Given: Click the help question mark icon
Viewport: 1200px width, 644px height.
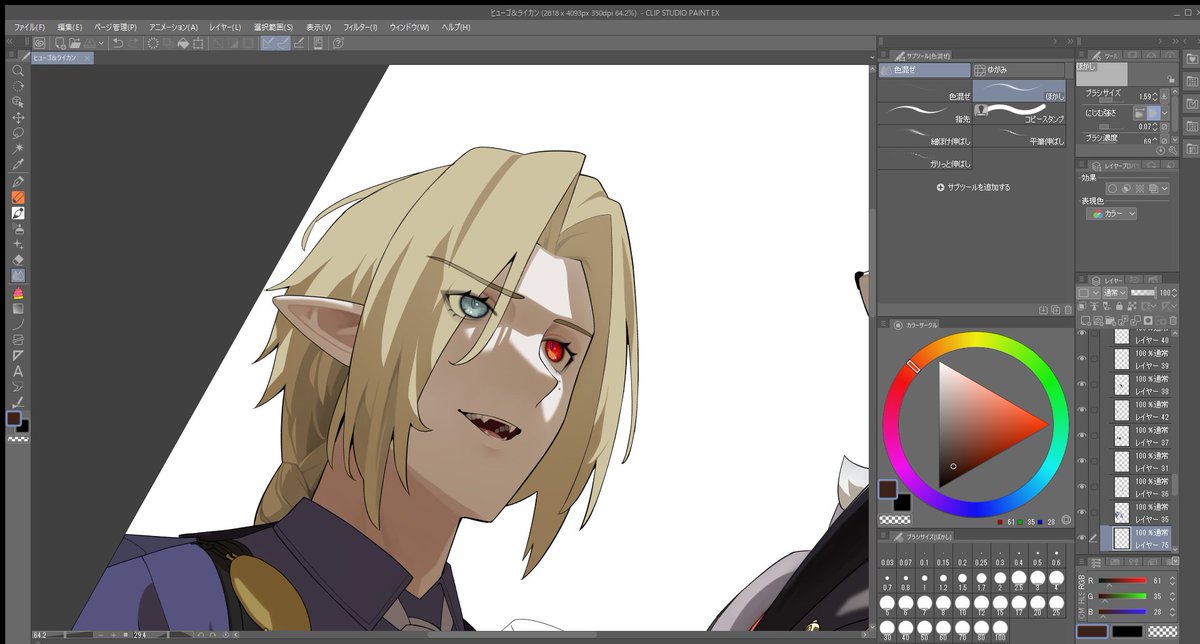Looking at the screenshot, I should click(x=338, y=43).
